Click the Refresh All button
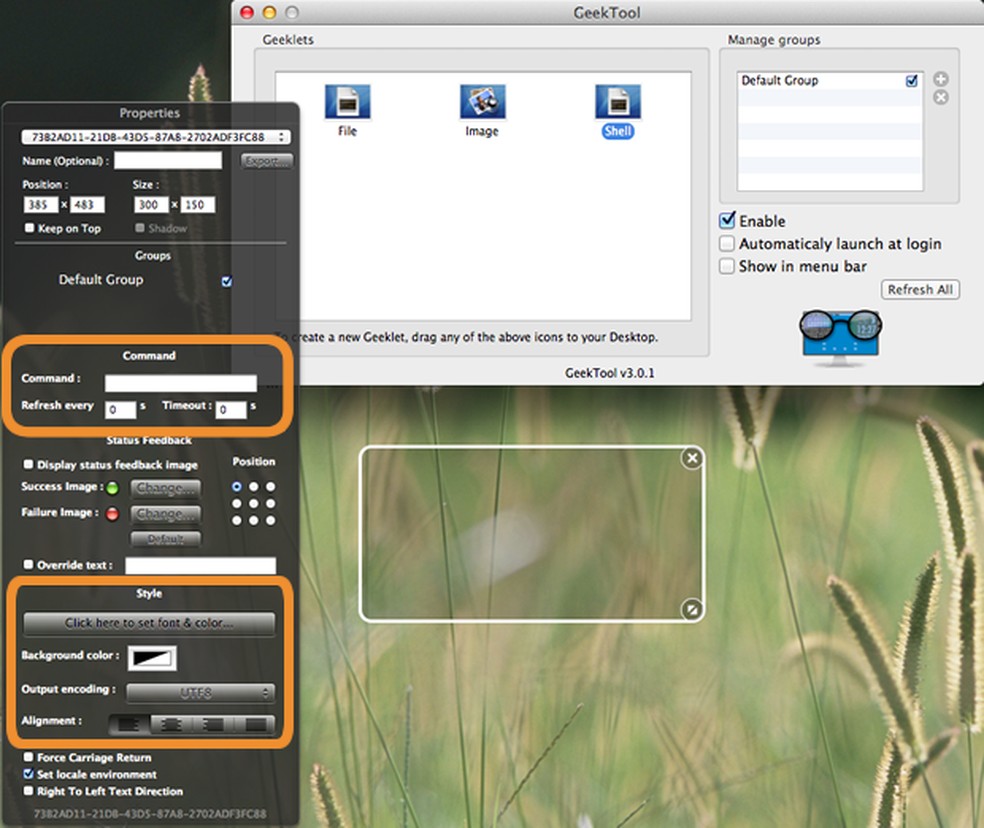This screenshot has height=828, width=984. coord(920,289)
